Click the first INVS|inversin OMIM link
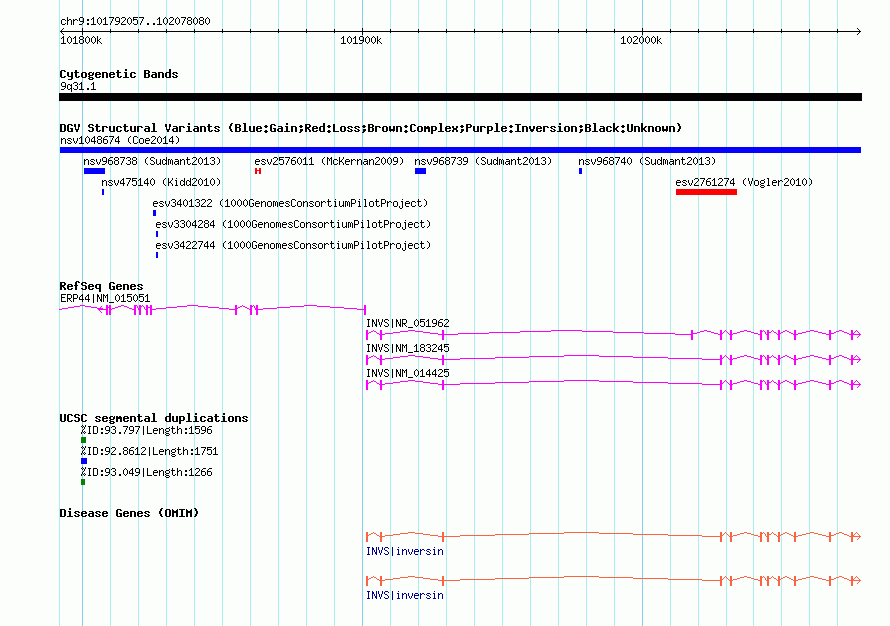 click(x=405, y=551)
